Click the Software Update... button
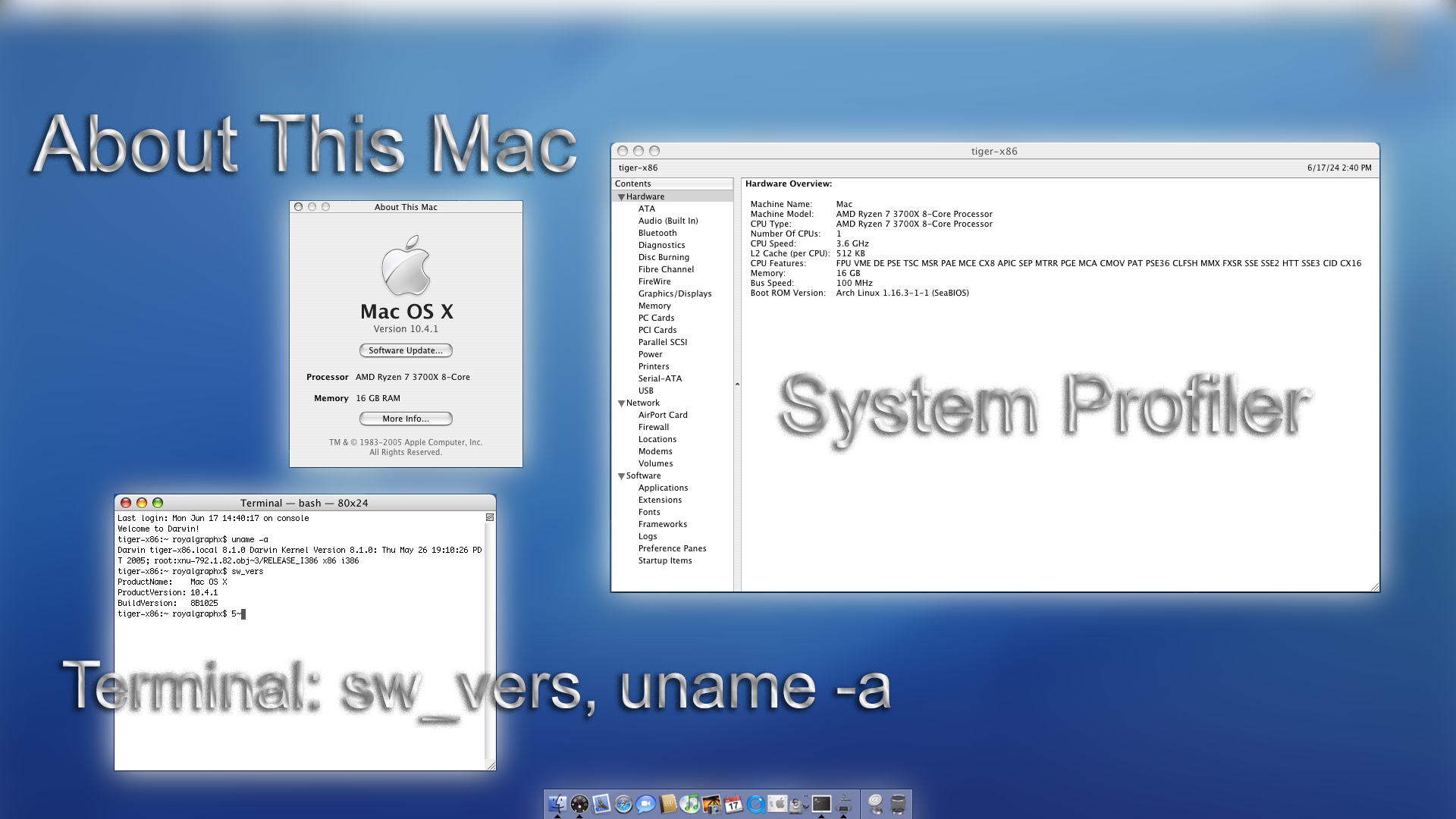 (x=406, y=350)
